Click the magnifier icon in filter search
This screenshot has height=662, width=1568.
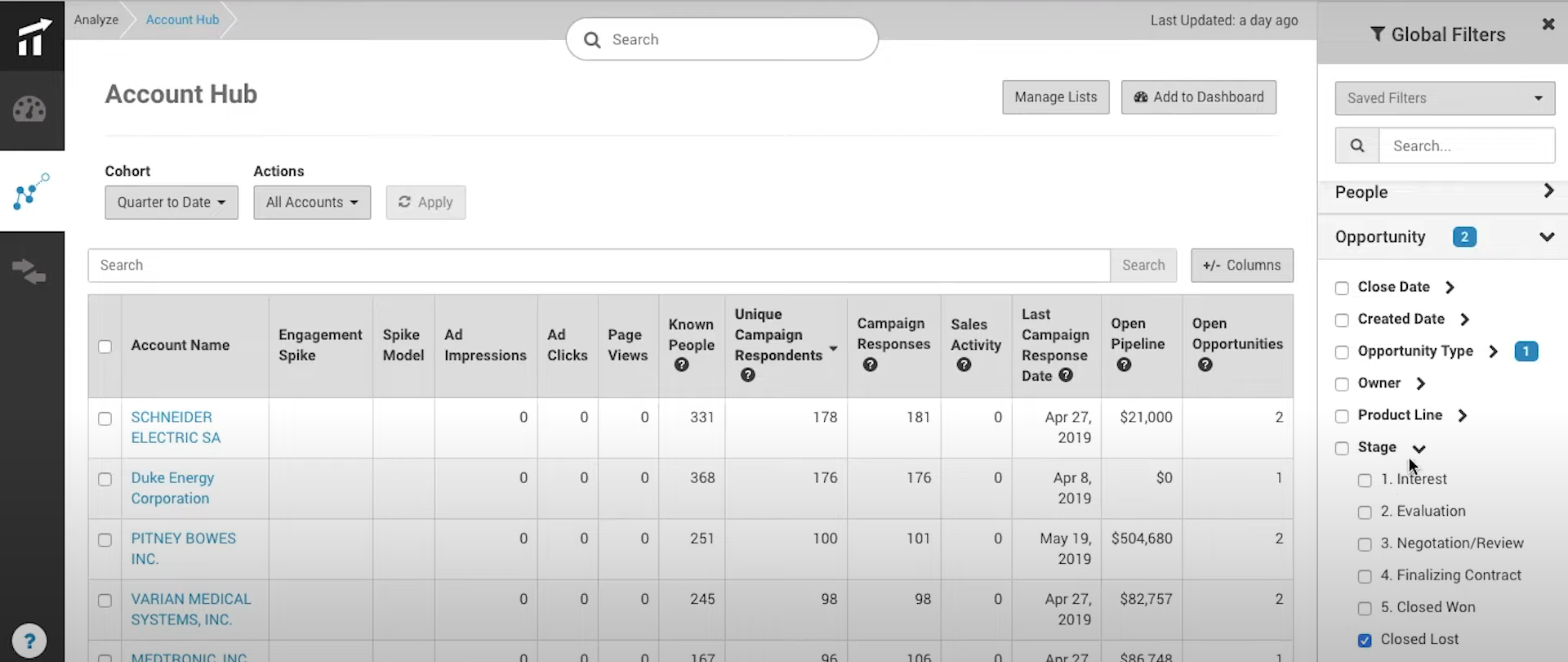click(x=1357, y=145)
